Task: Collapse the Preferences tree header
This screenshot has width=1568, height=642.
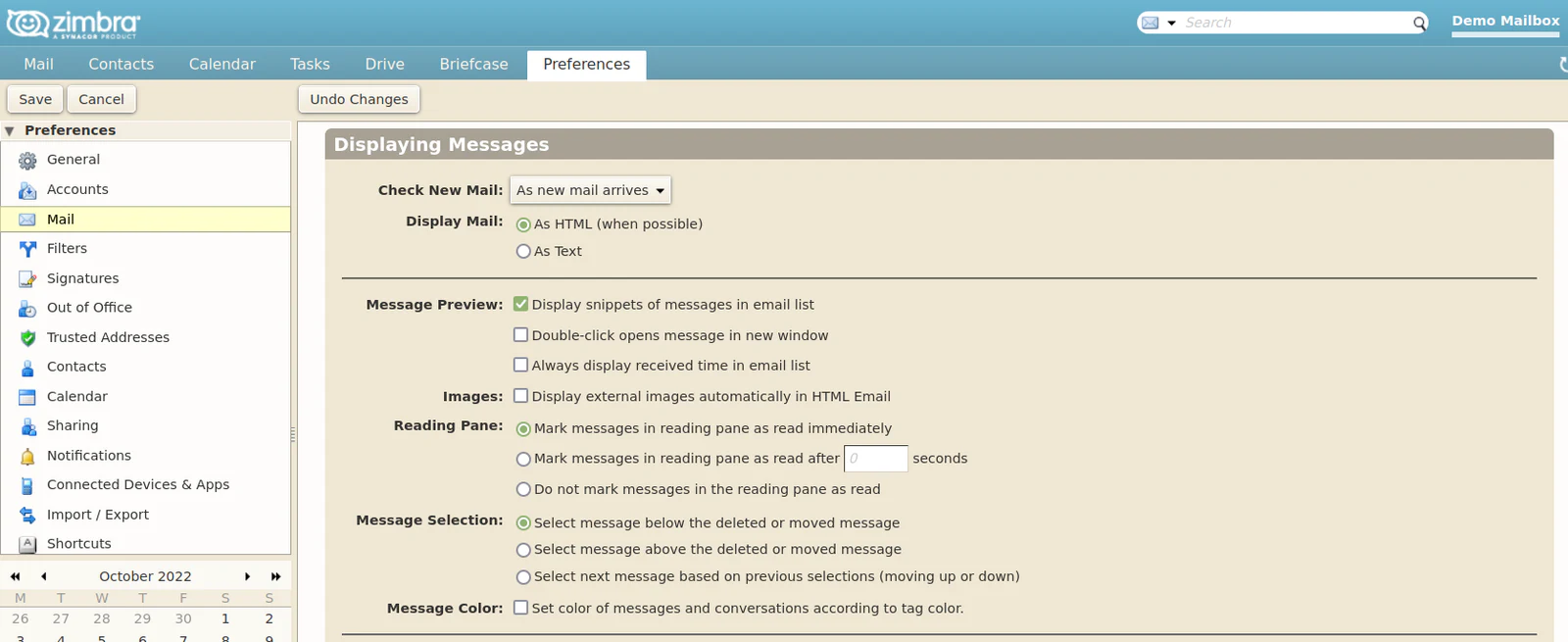Action: click(10, 130)
